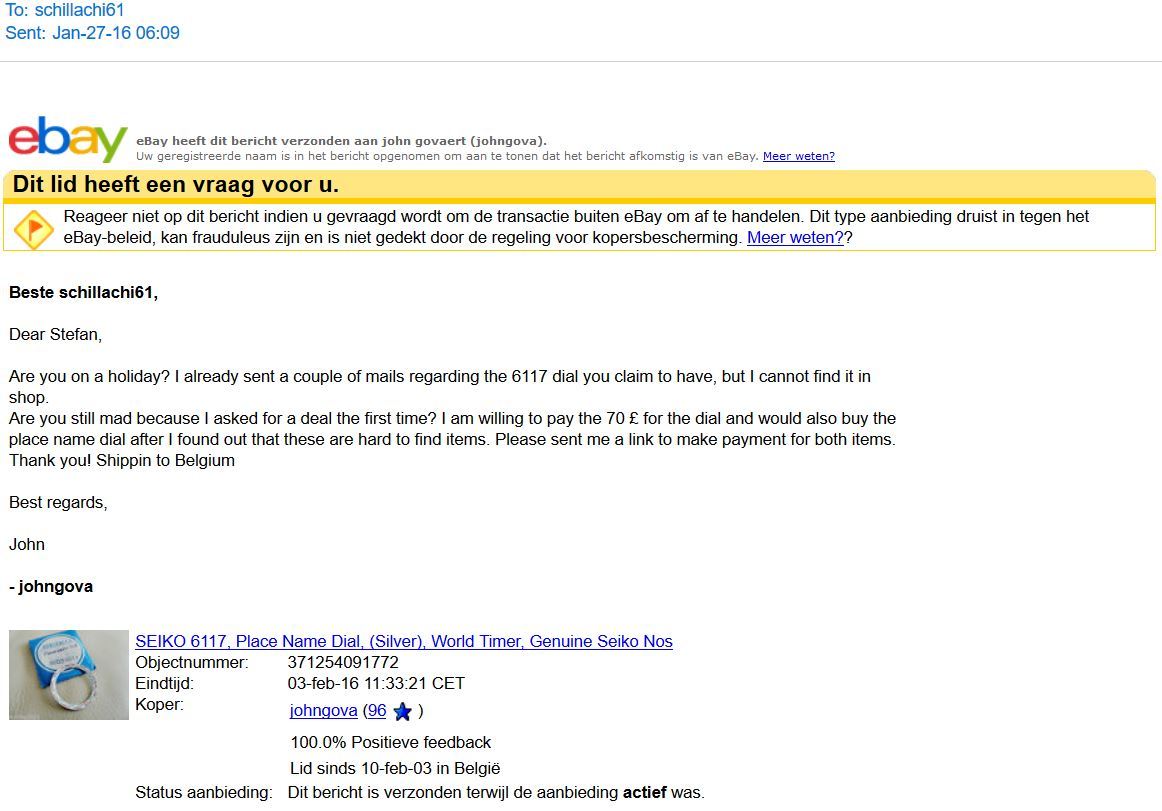The height and width of the screenshot is (811, 1162).
Task: Click 'Status aanbieding:' label
Action: pos(204,793)
